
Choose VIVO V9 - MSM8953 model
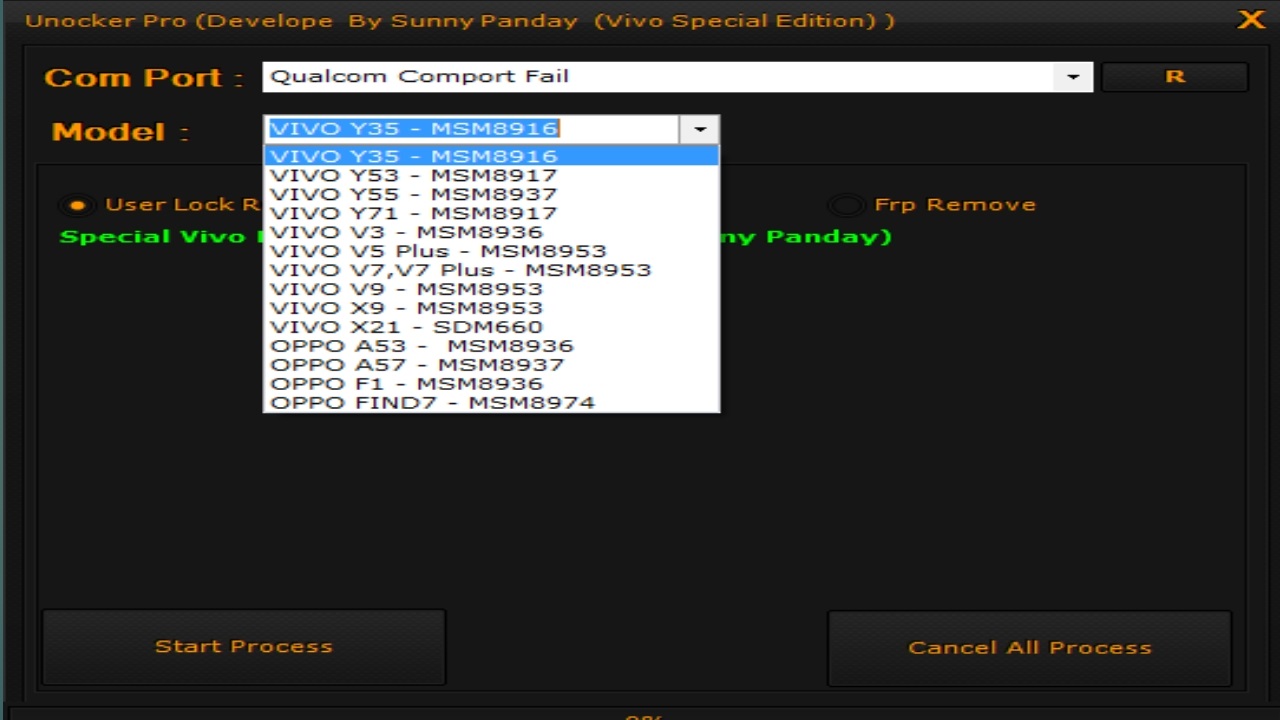[x=491, y=289]
